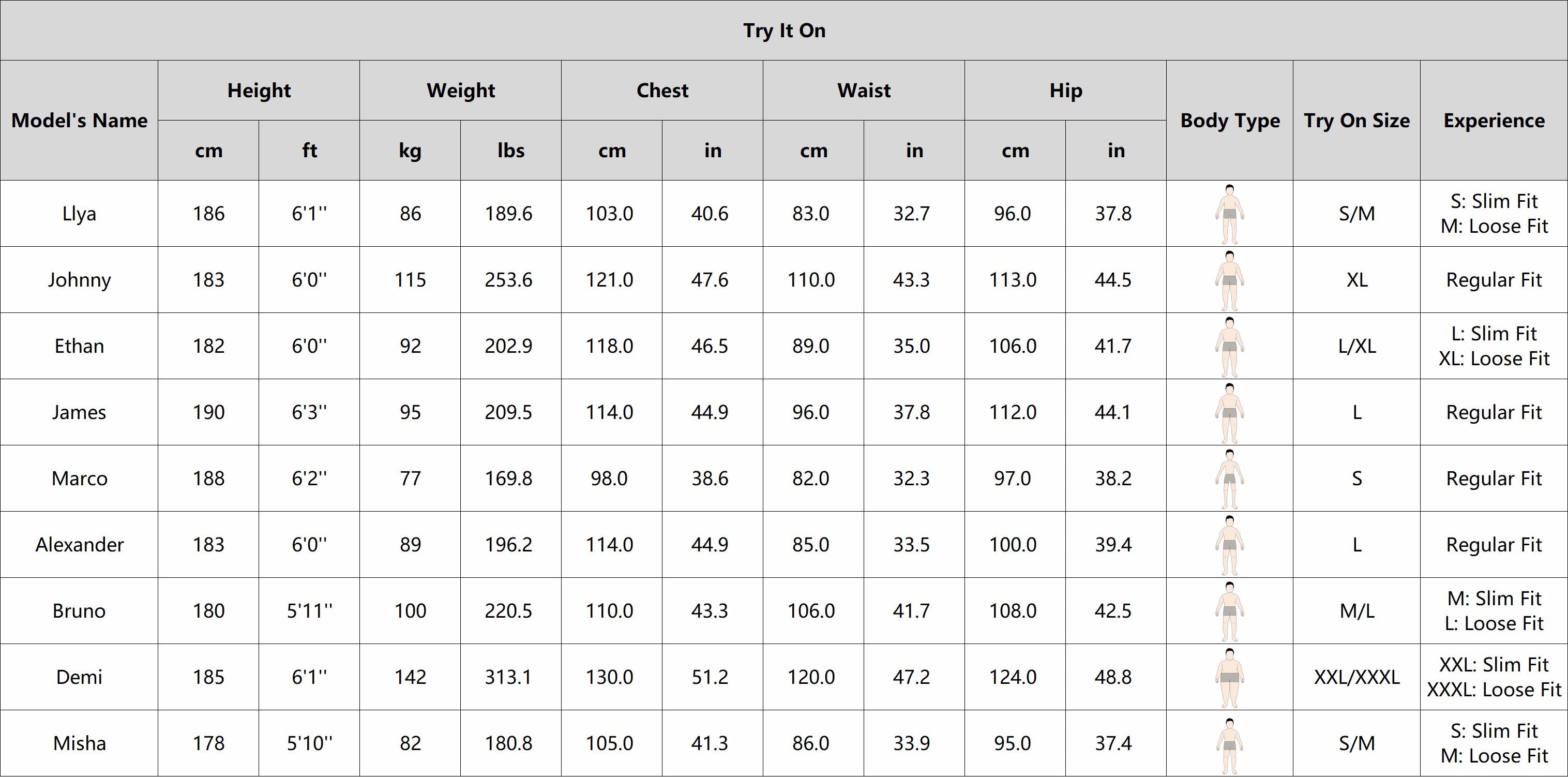Click Johnny's body type figure icon
Image resolution: width=1568 pixels, height=777 pixels.
click(1229, 280)
